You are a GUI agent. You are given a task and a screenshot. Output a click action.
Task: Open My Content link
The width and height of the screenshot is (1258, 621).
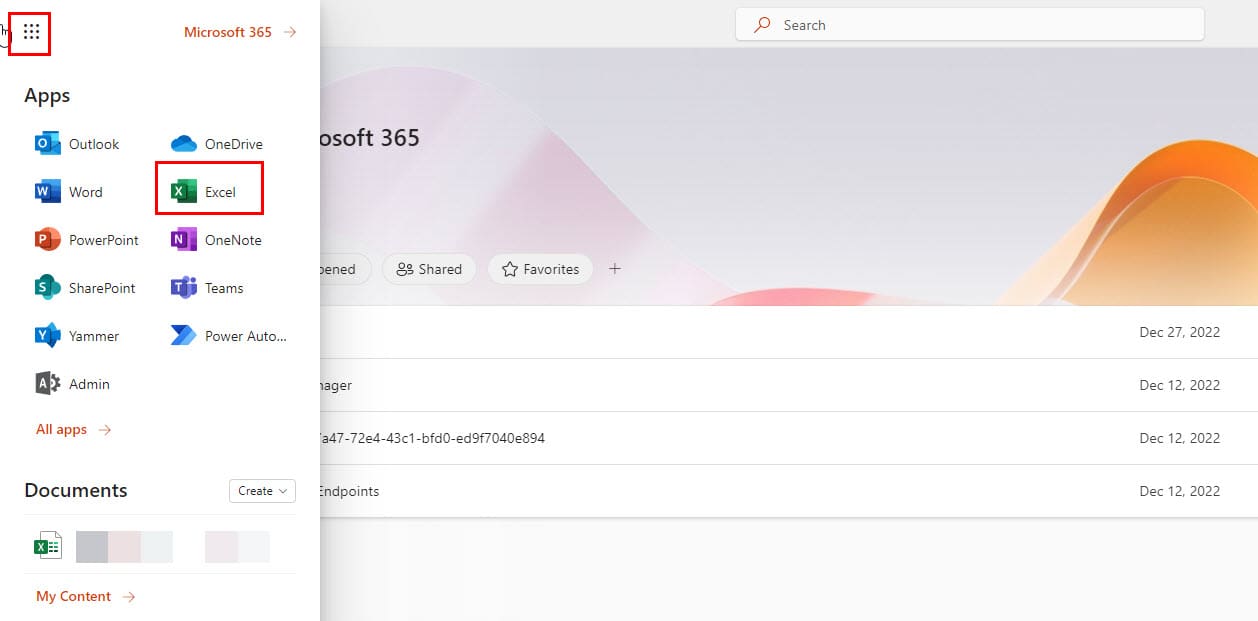coord(85,597)
